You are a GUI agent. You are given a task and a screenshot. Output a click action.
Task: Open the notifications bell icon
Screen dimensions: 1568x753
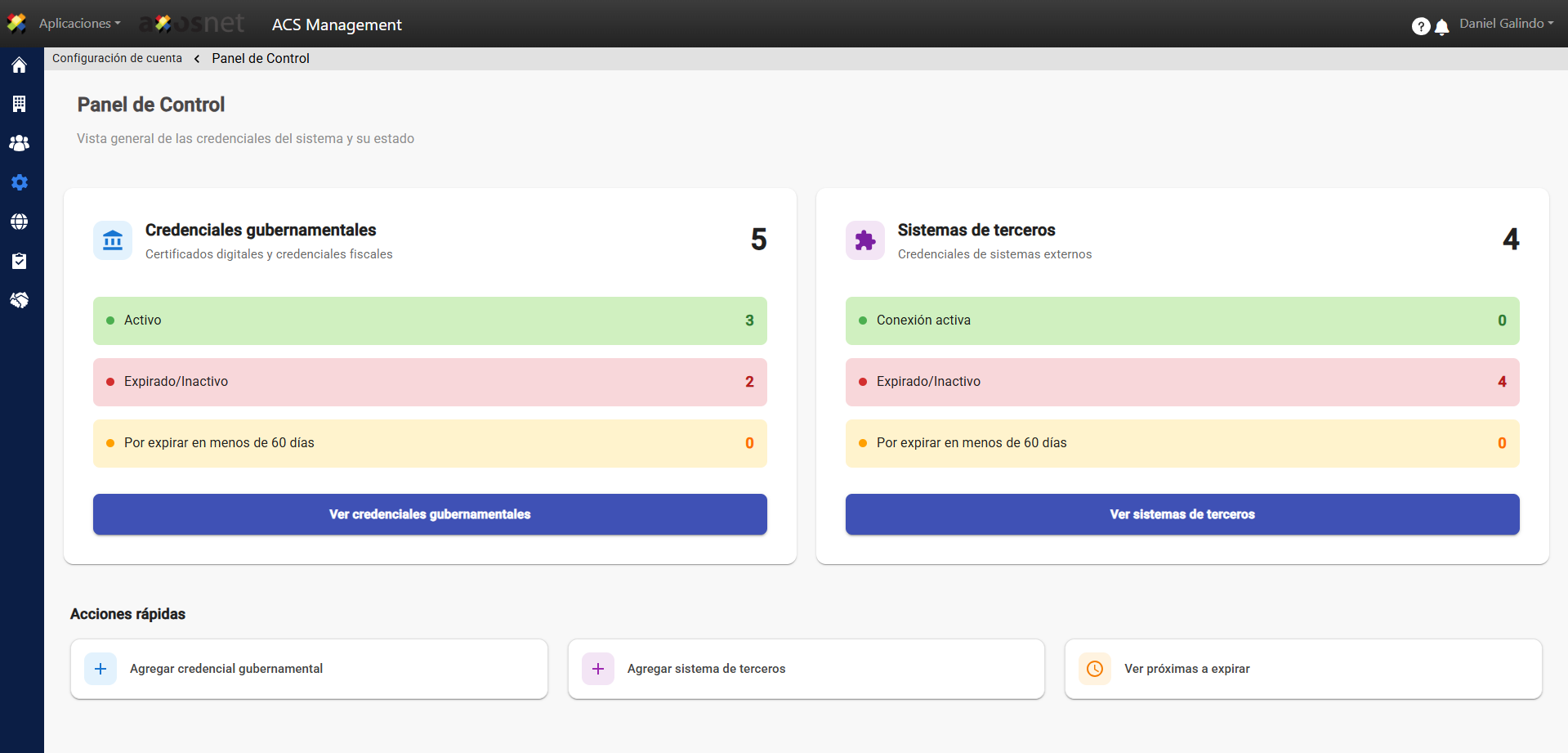[x=1442, y=27]
